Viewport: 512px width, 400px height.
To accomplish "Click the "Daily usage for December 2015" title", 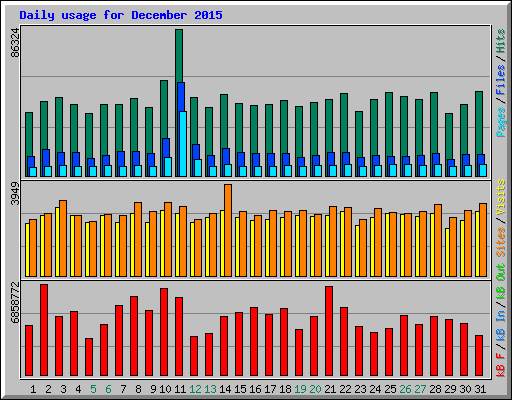I will (x=121, y=15).
